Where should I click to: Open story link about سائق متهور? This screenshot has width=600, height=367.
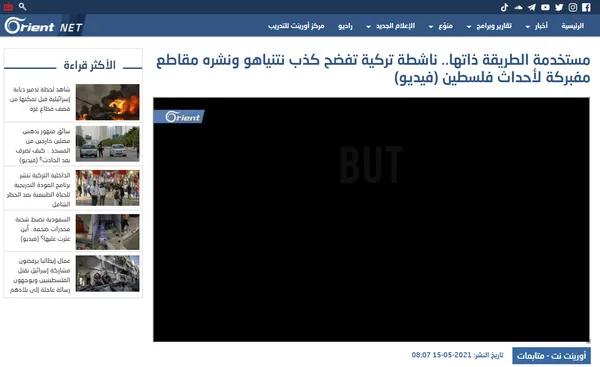point(44,146)
